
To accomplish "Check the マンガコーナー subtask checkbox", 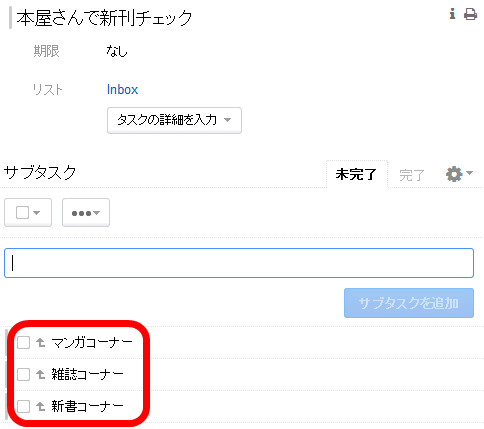I will coord(23,342).
